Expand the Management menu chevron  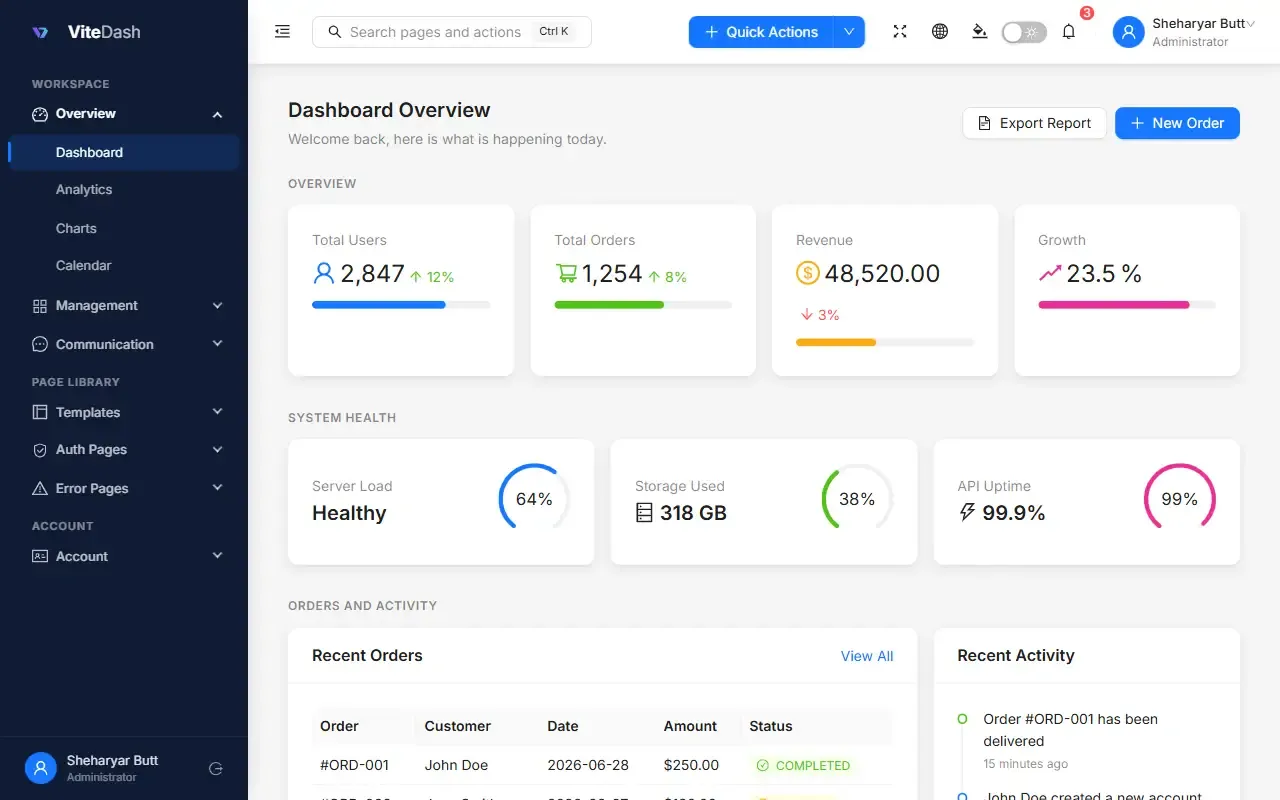click(217, 306)
